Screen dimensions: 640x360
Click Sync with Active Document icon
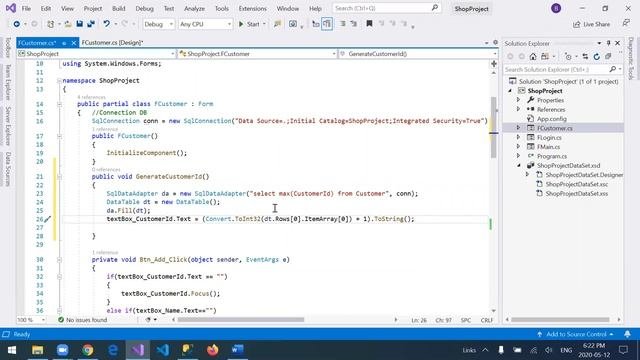coord(585,56)
